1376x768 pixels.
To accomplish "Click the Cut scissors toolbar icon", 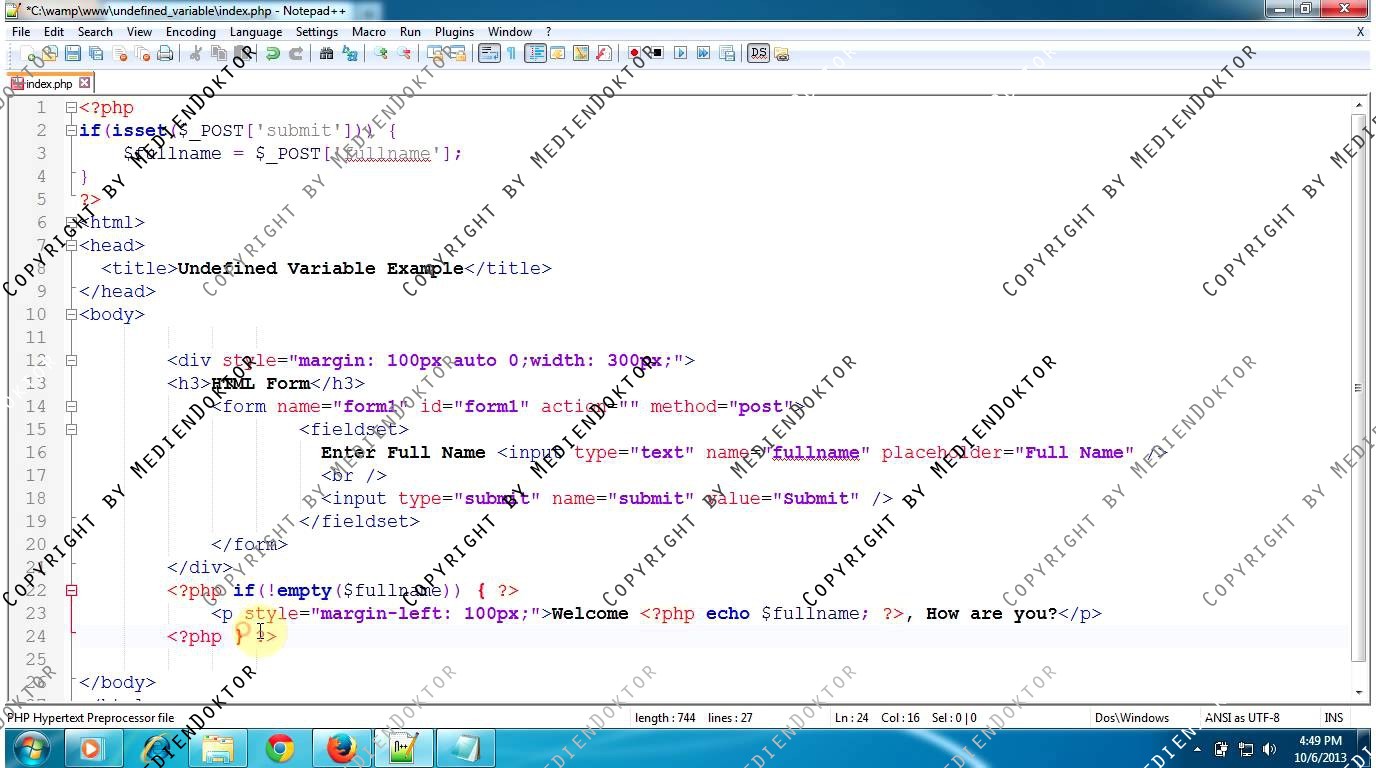I will click(196, 54).
